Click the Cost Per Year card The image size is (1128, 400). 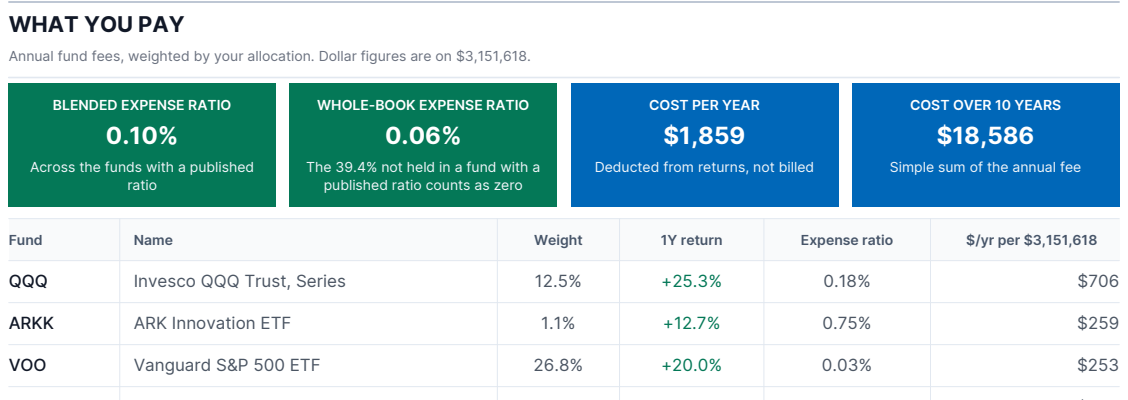tap(704, 145)
